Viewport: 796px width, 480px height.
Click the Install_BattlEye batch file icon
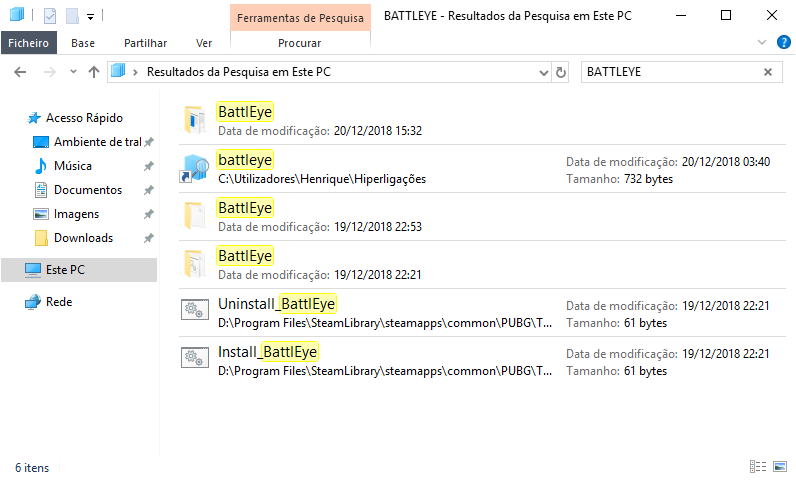point(195,358)
